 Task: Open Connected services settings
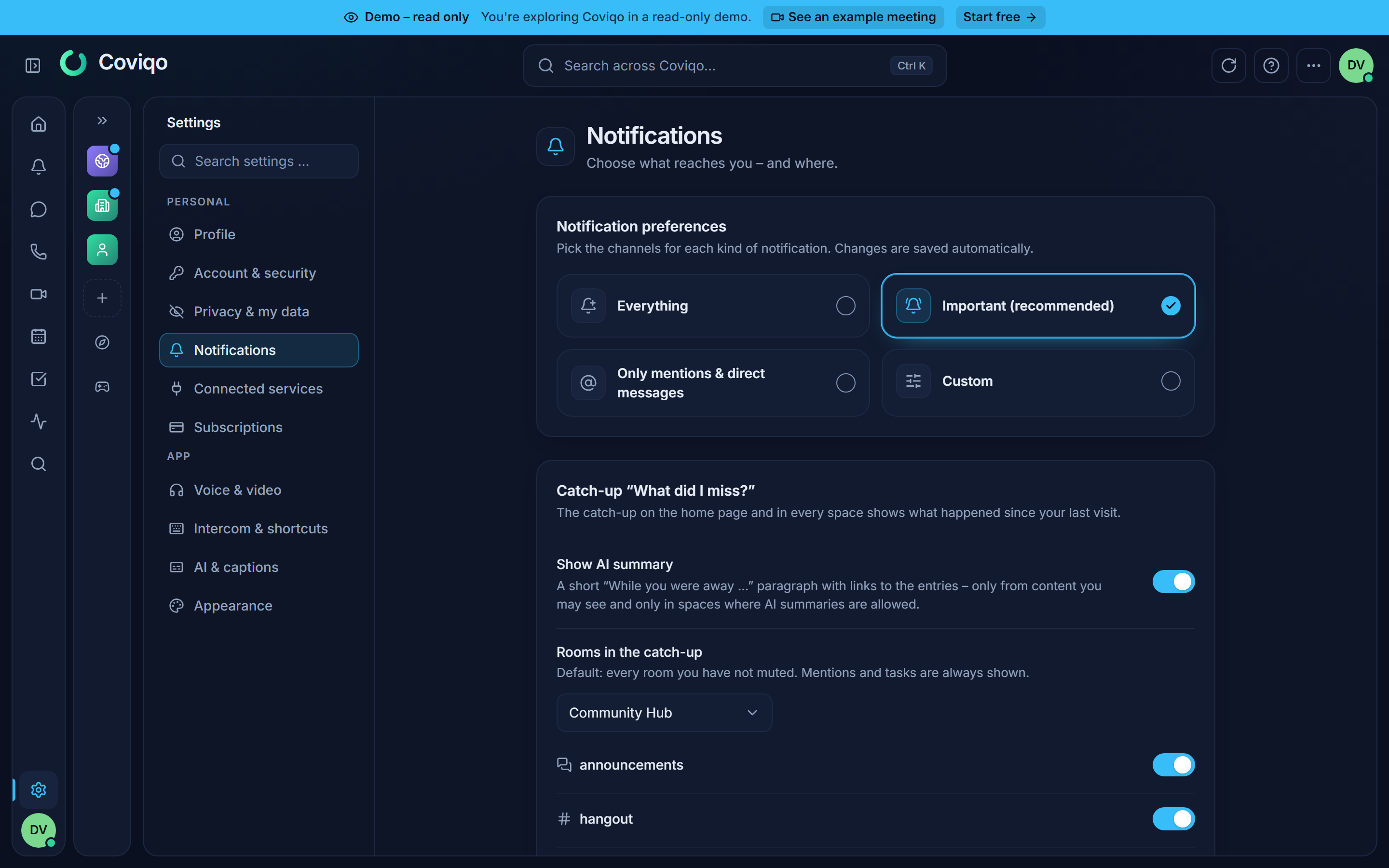tap(259, 389)
